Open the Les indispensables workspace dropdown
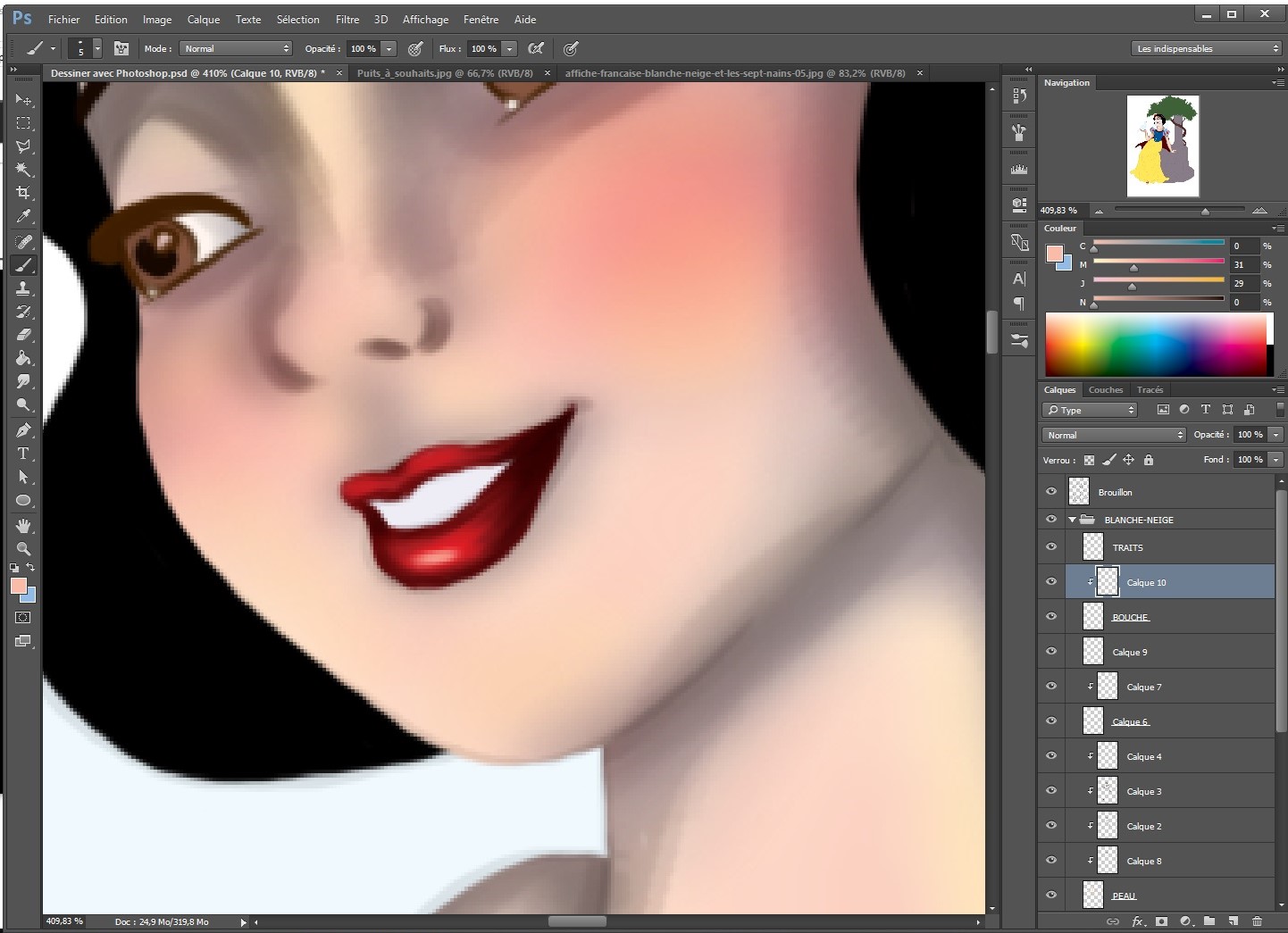The image size is (1288, 933). coord(1206,48)
